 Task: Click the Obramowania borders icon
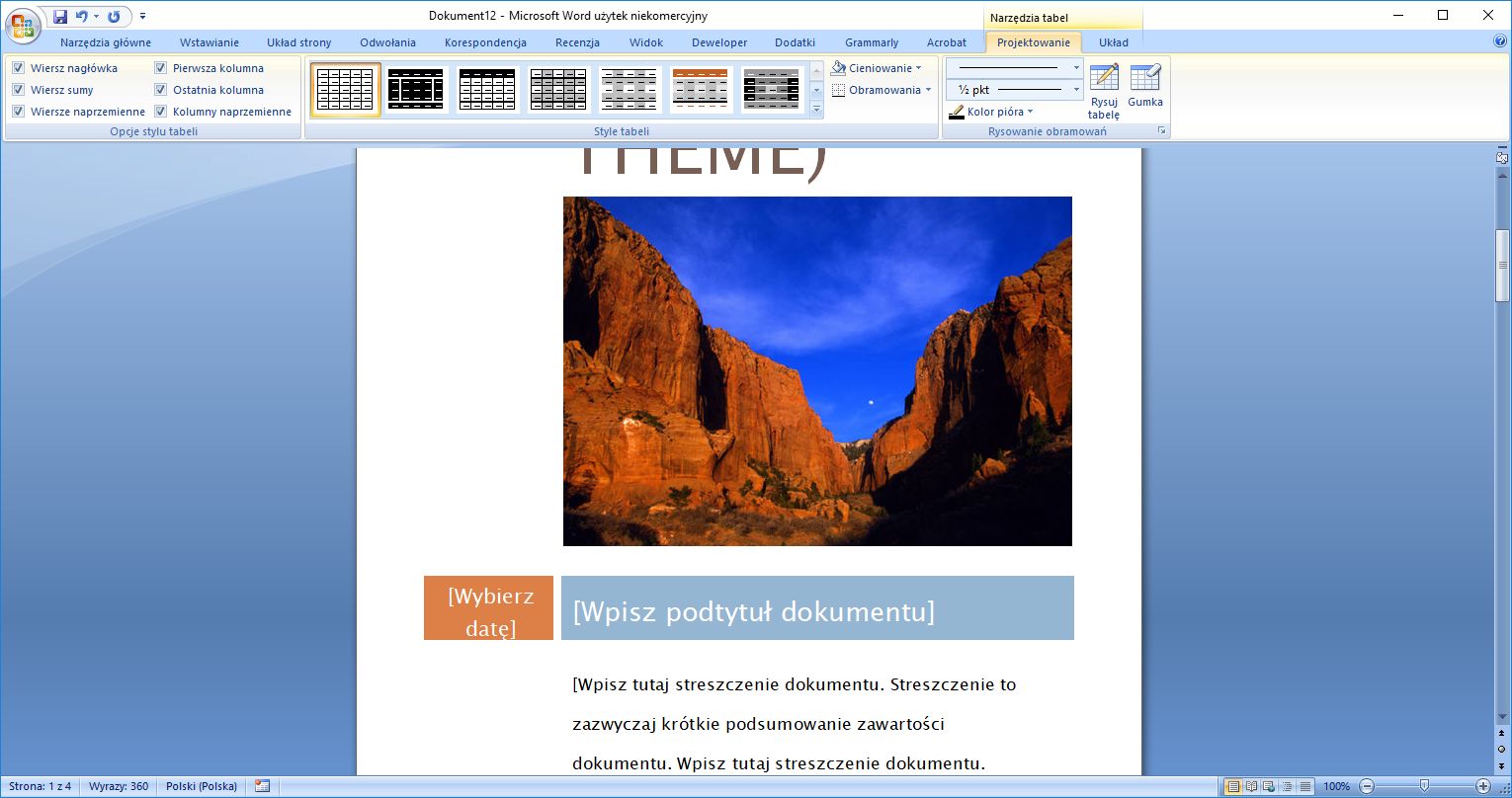(x=839, y=90)
